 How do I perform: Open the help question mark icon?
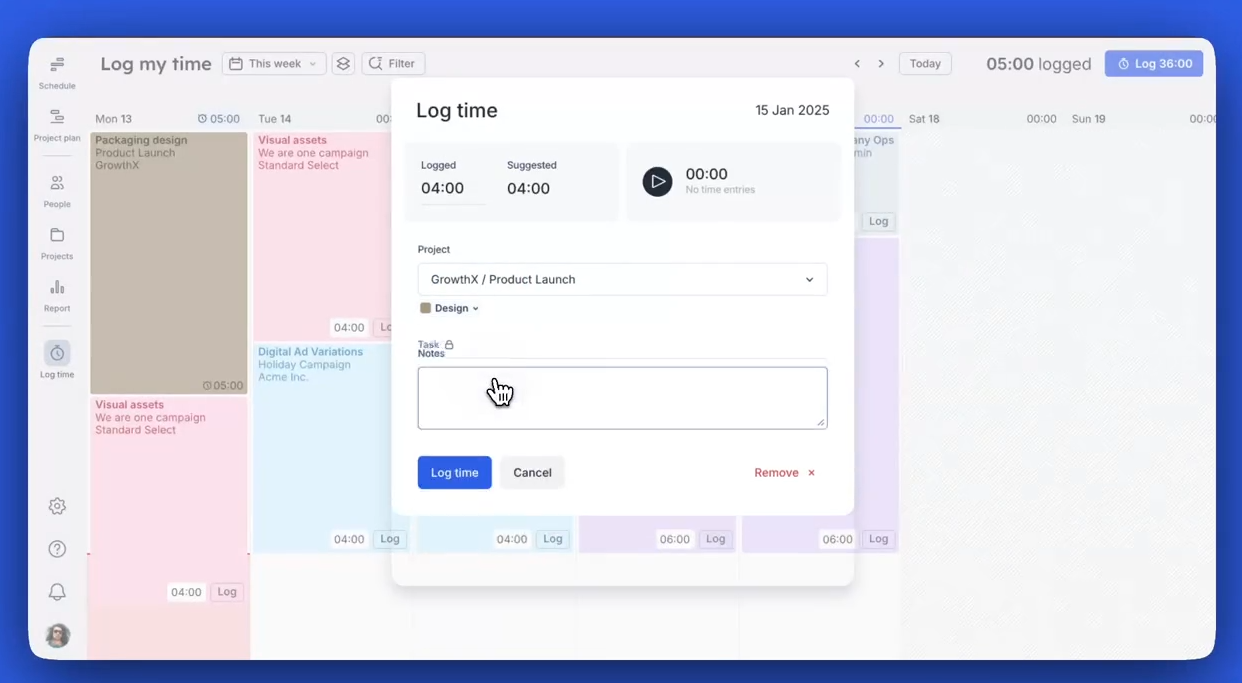coord(57,549)
